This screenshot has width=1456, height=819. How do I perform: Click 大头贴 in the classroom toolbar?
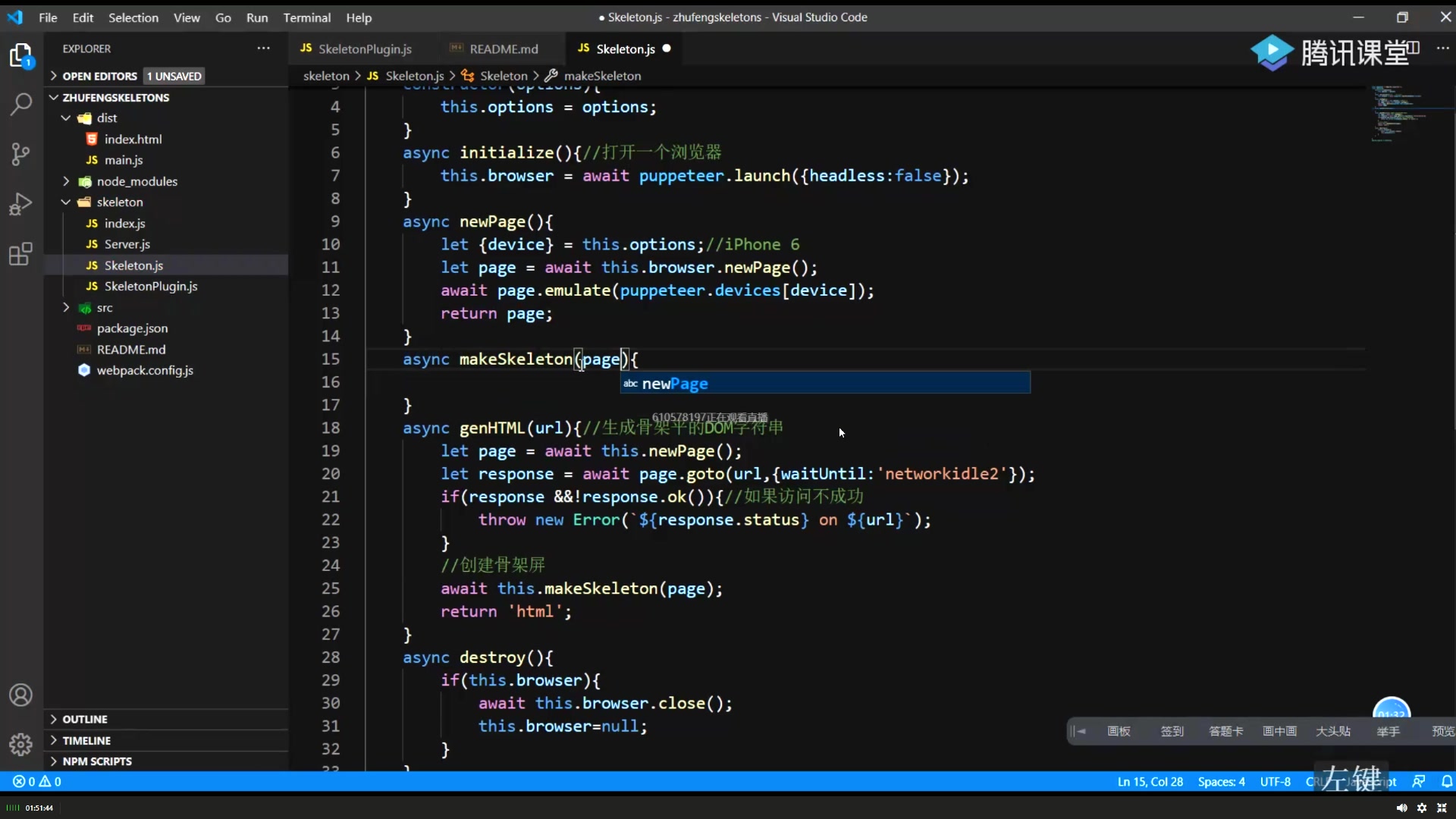1333,732
